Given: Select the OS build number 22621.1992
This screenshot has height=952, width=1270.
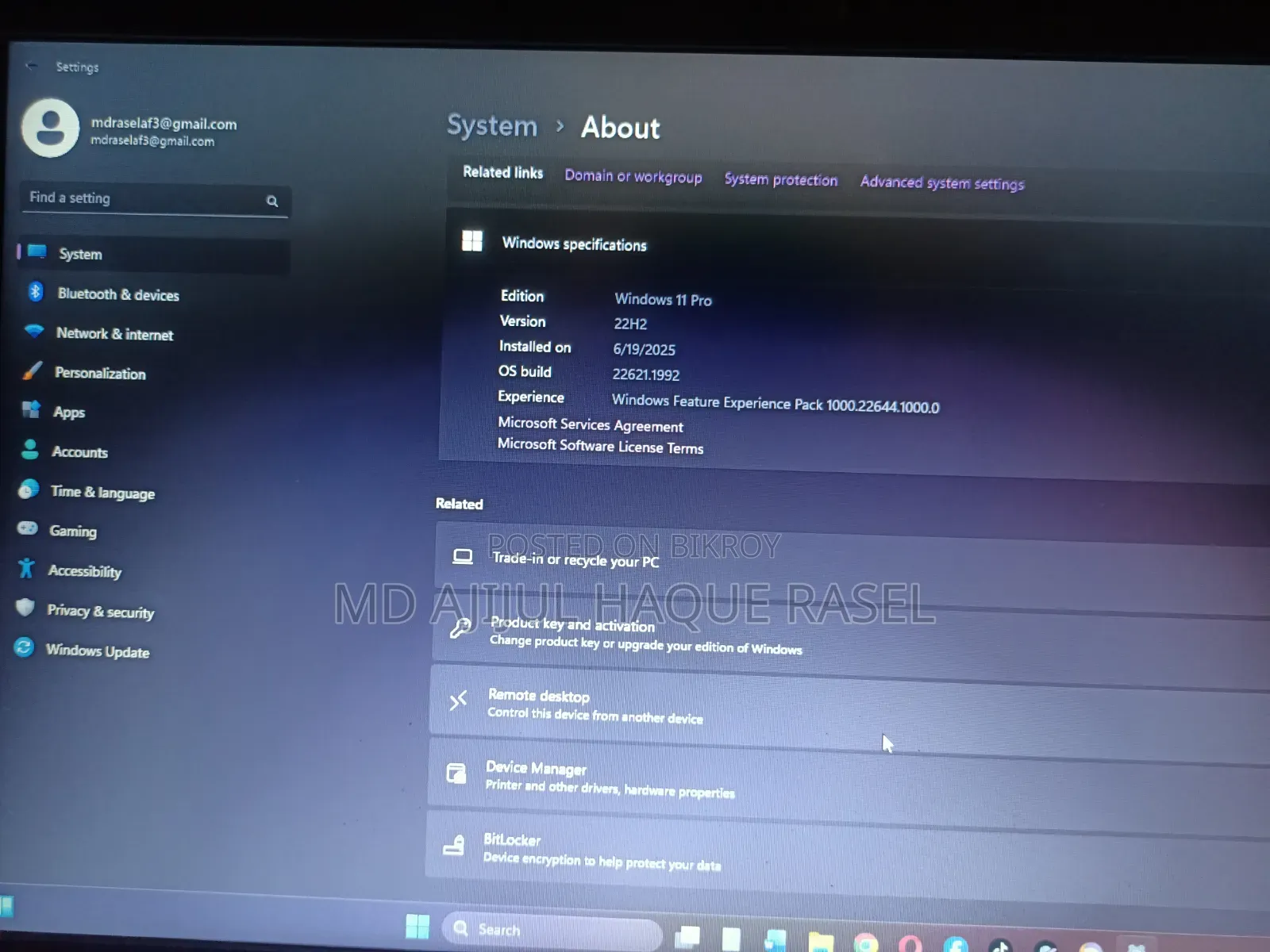Looking at the screenshot, I should coord(646,374).
